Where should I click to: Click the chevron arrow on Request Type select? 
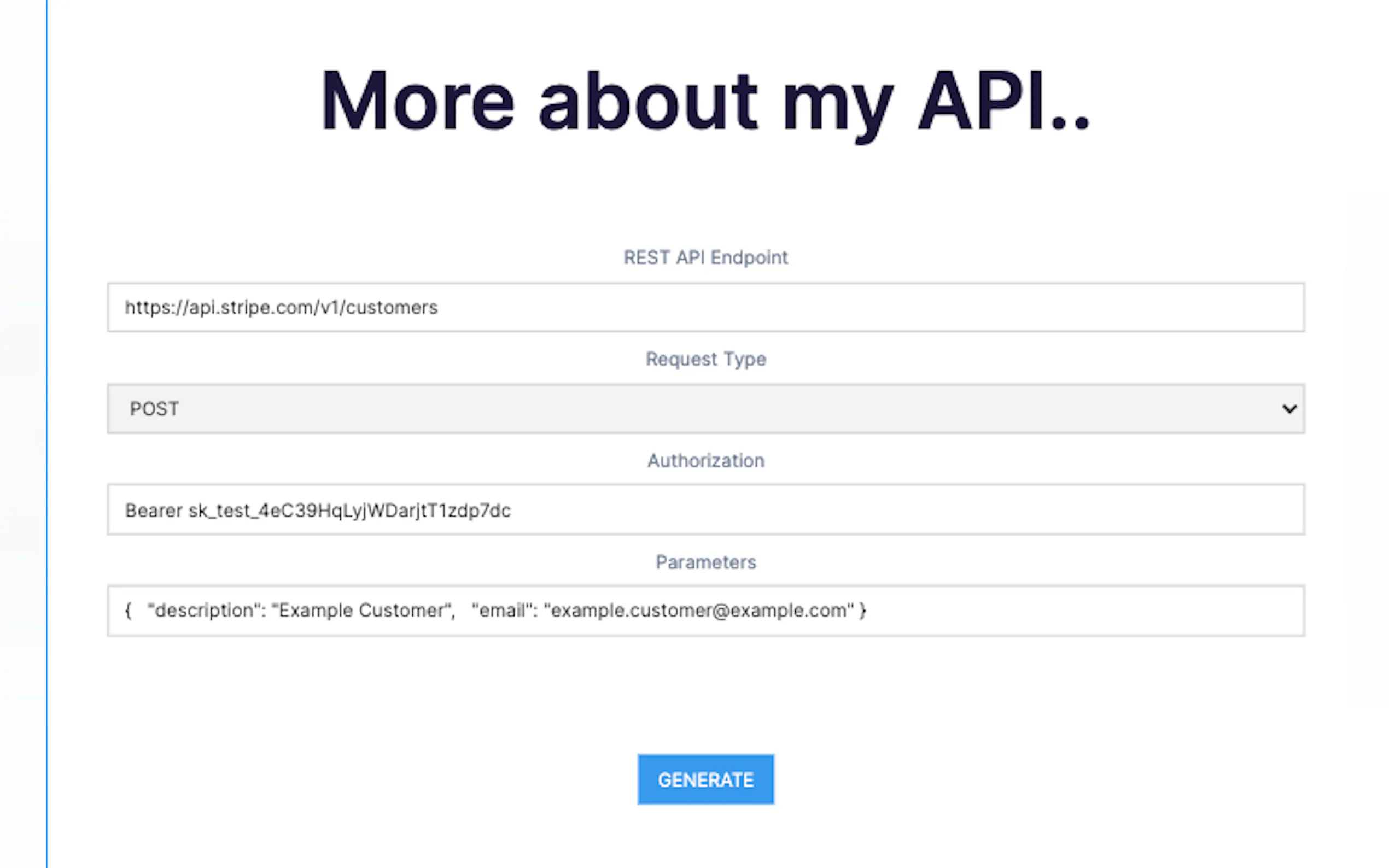pyautogui.click(x=1289, y=409)
